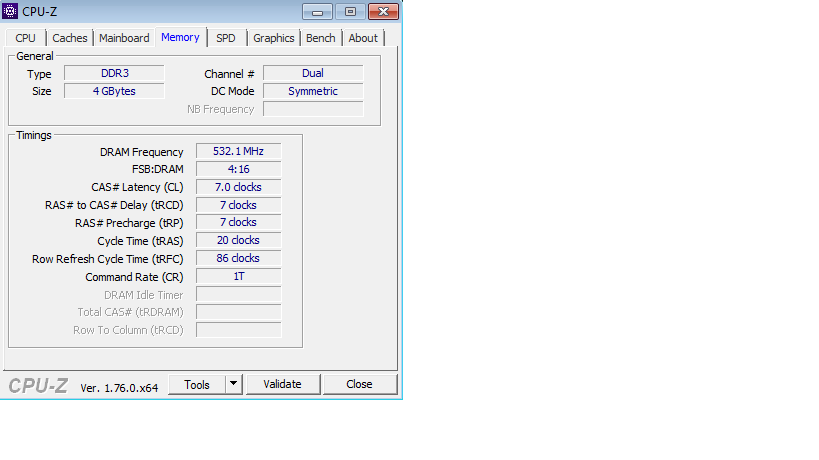Switch to the CPU tab
The height and width of the screenshot is (460, 819).
26,38
